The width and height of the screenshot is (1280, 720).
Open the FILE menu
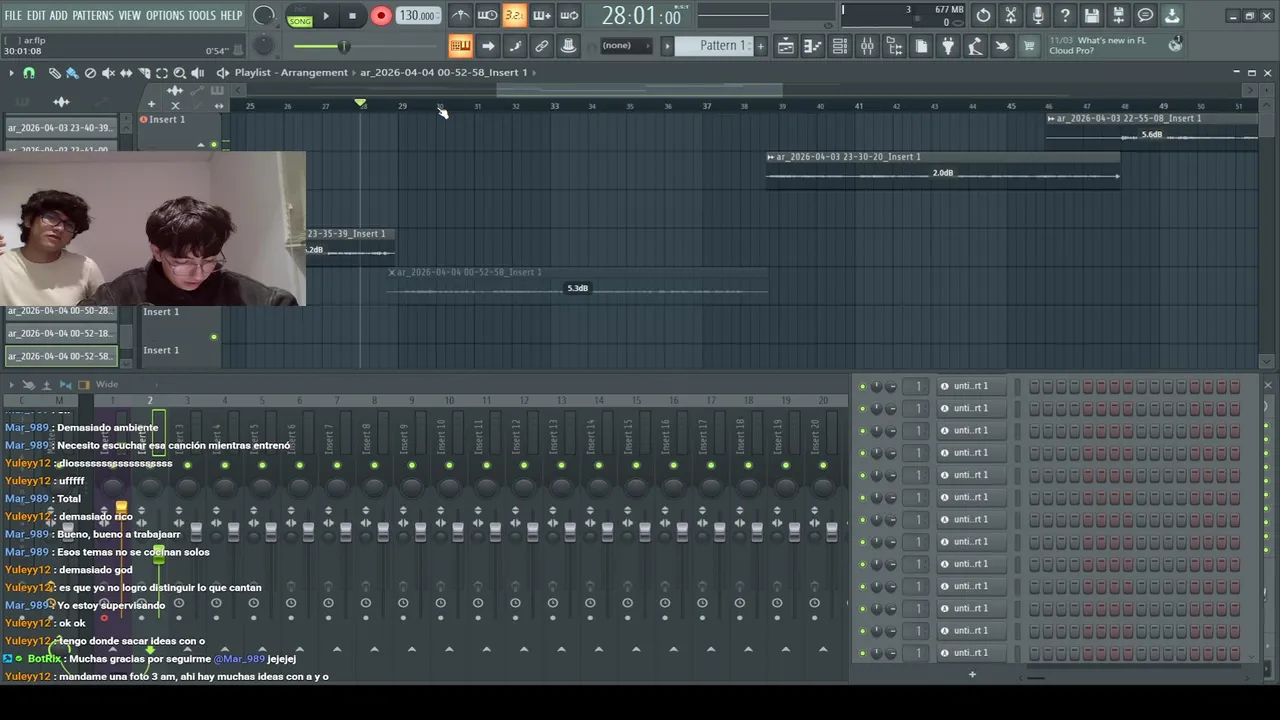pyautogui.click(x=13, y=15)
